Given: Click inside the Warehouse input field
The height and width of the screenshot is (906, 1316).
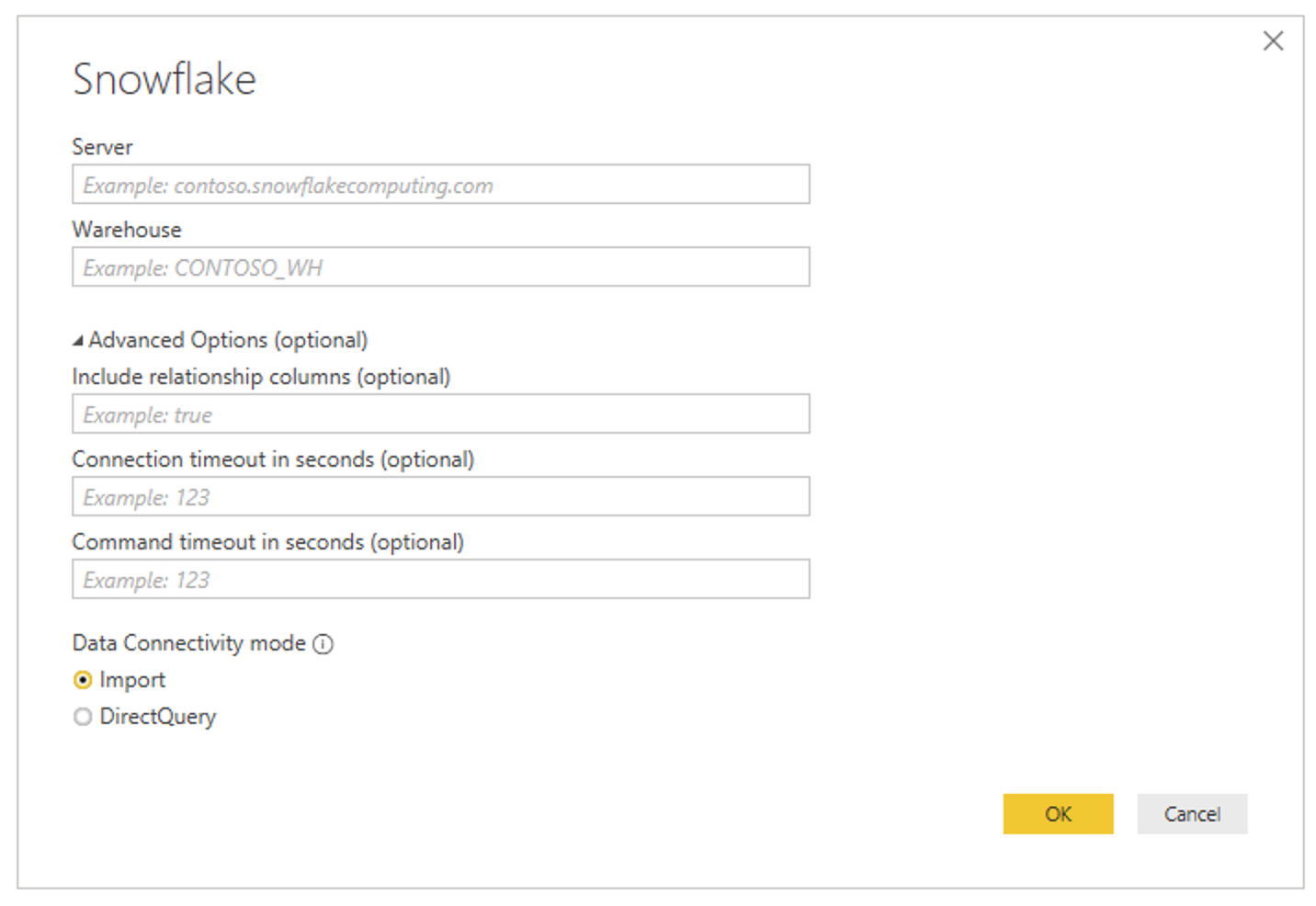Looking at the screenshot, I should click(x=440, y=266).
